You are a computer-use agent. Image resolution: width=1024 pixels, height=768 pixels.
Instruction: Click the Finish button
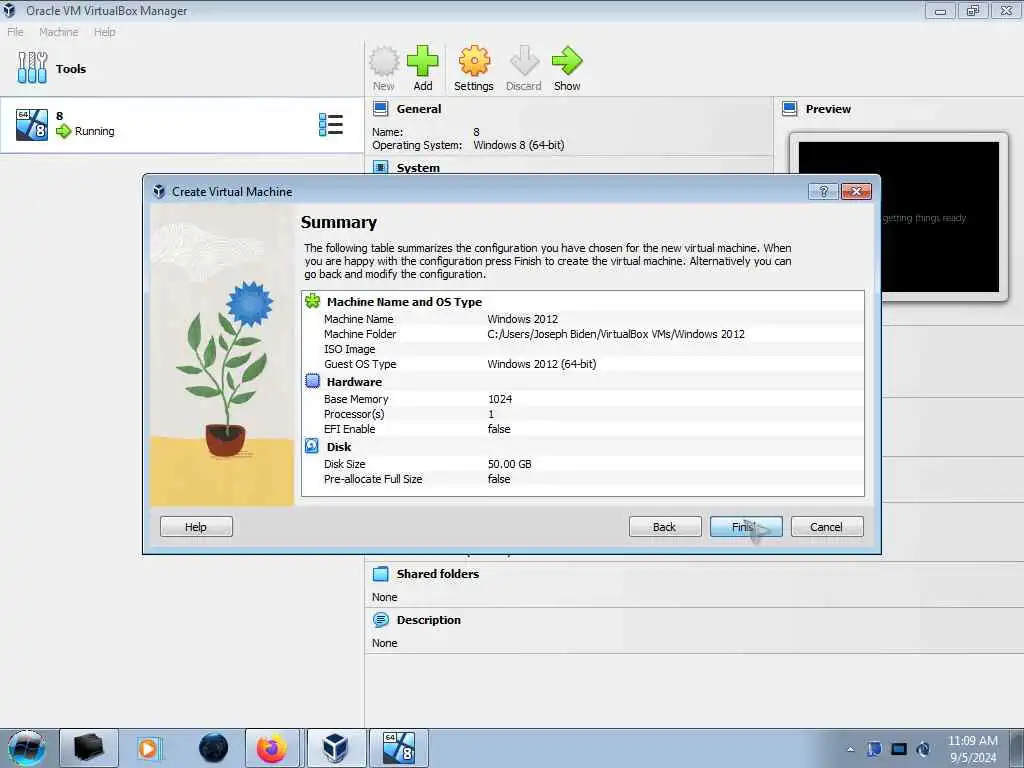(746, 526)
